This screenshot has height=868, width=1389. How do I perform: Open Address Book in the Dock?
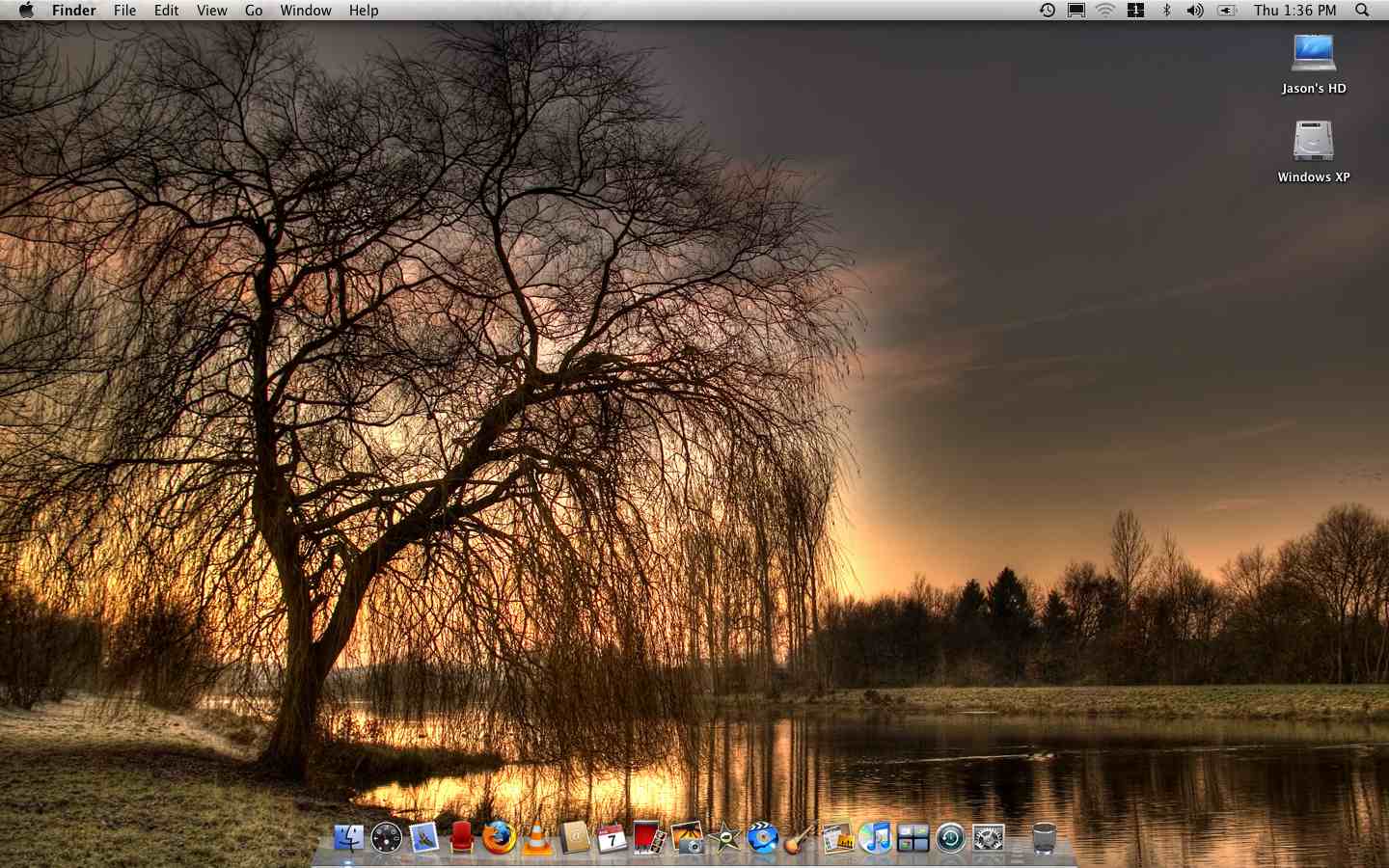574,838
